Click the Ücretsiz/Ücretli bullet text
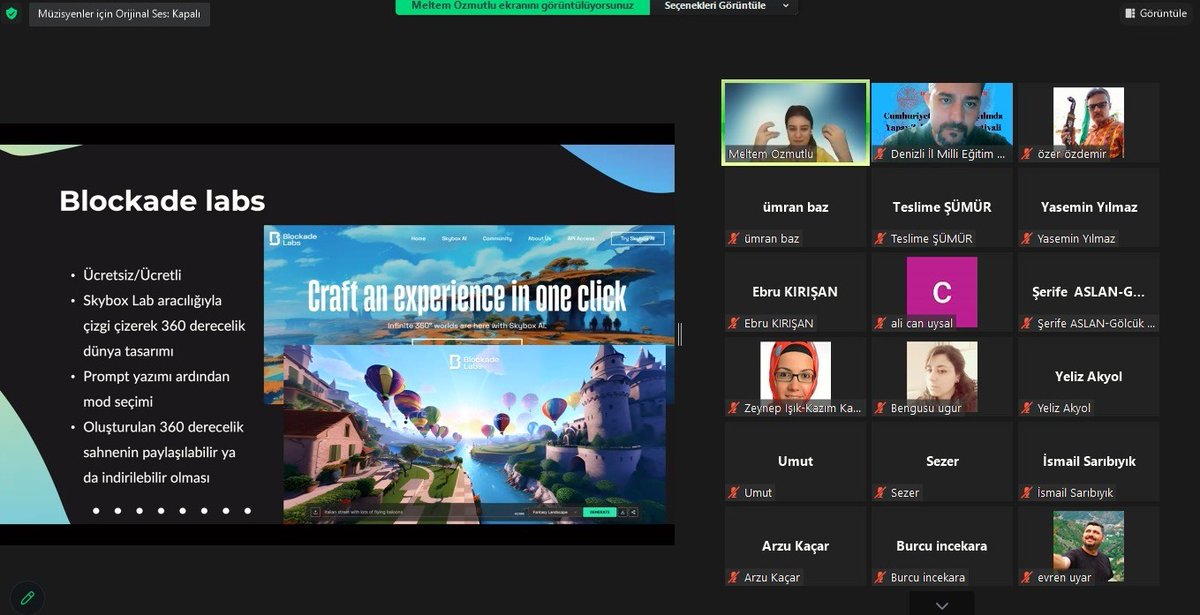1200x615 pixels. click(132, 275)
